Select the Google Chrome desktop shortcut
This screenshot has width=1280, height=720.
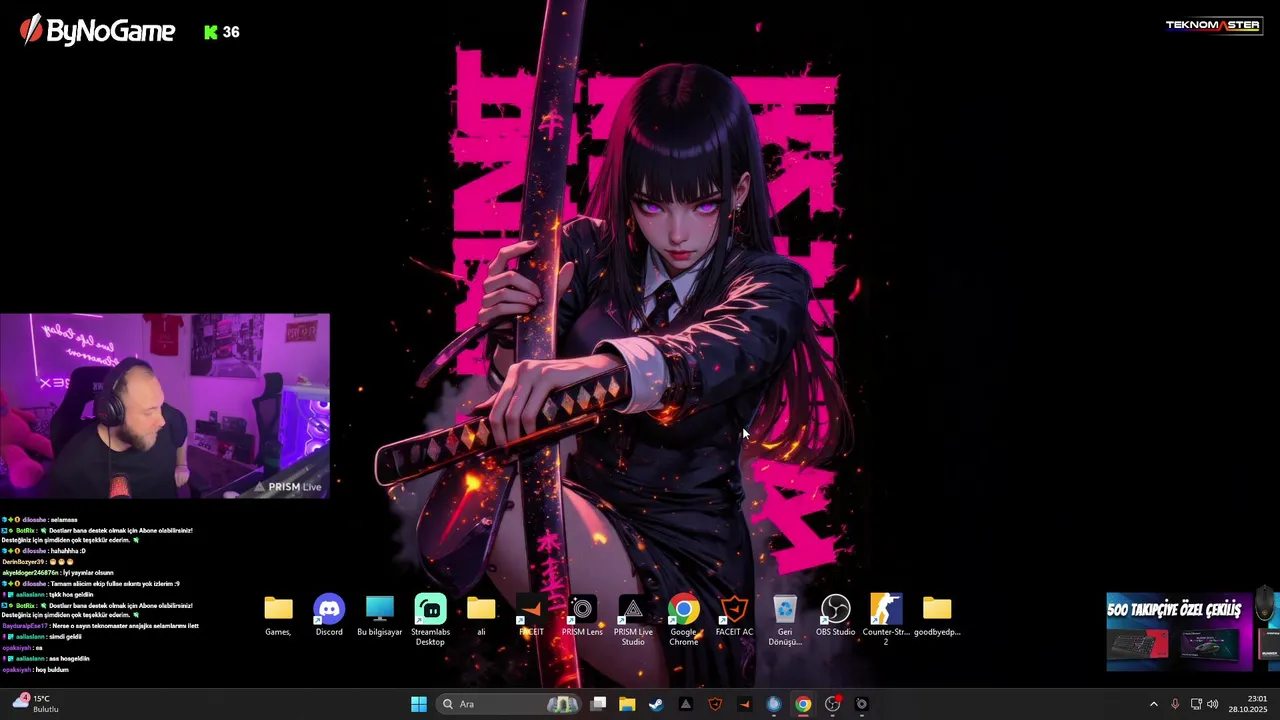point(684,620)
